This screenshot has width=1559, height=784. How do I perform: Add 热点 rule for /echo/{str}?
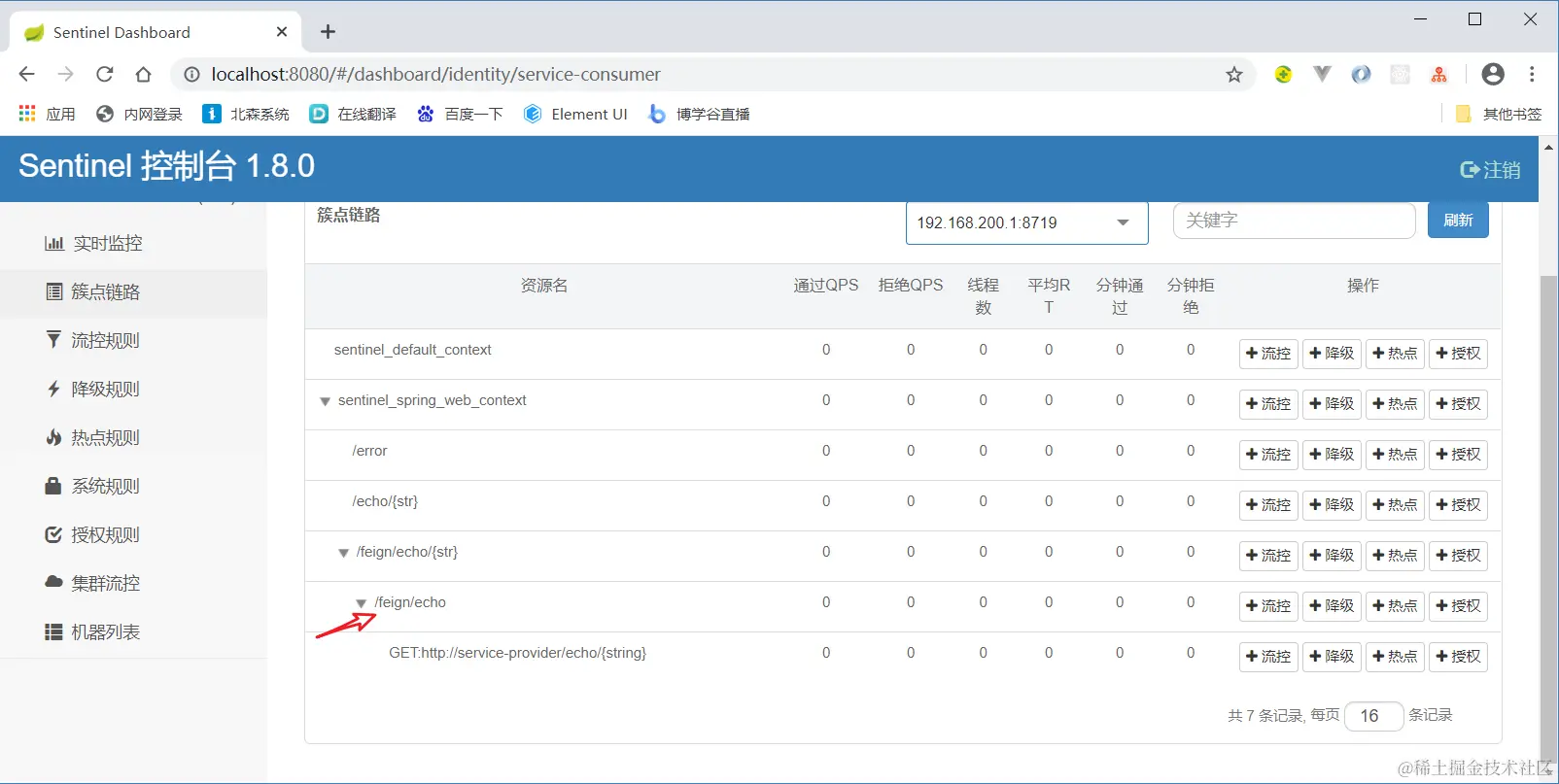(x=1395, y=505)
